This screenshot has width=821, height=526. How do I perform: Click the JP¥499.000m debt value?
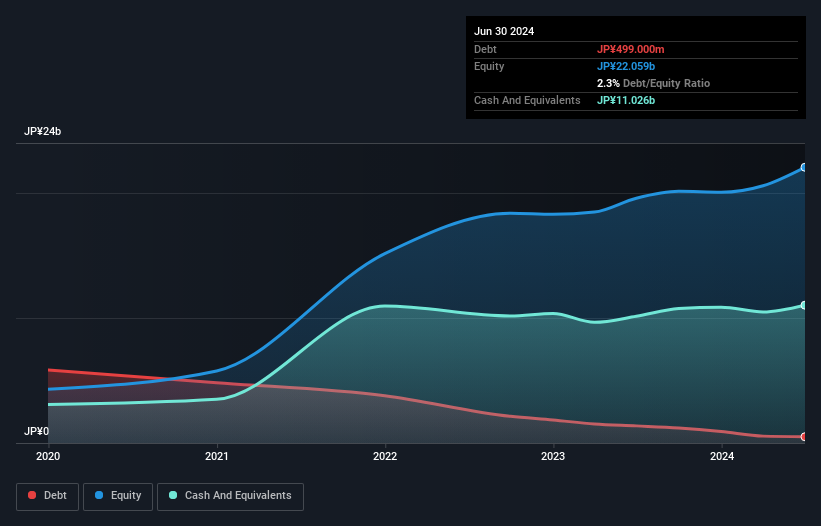[630, 49]
